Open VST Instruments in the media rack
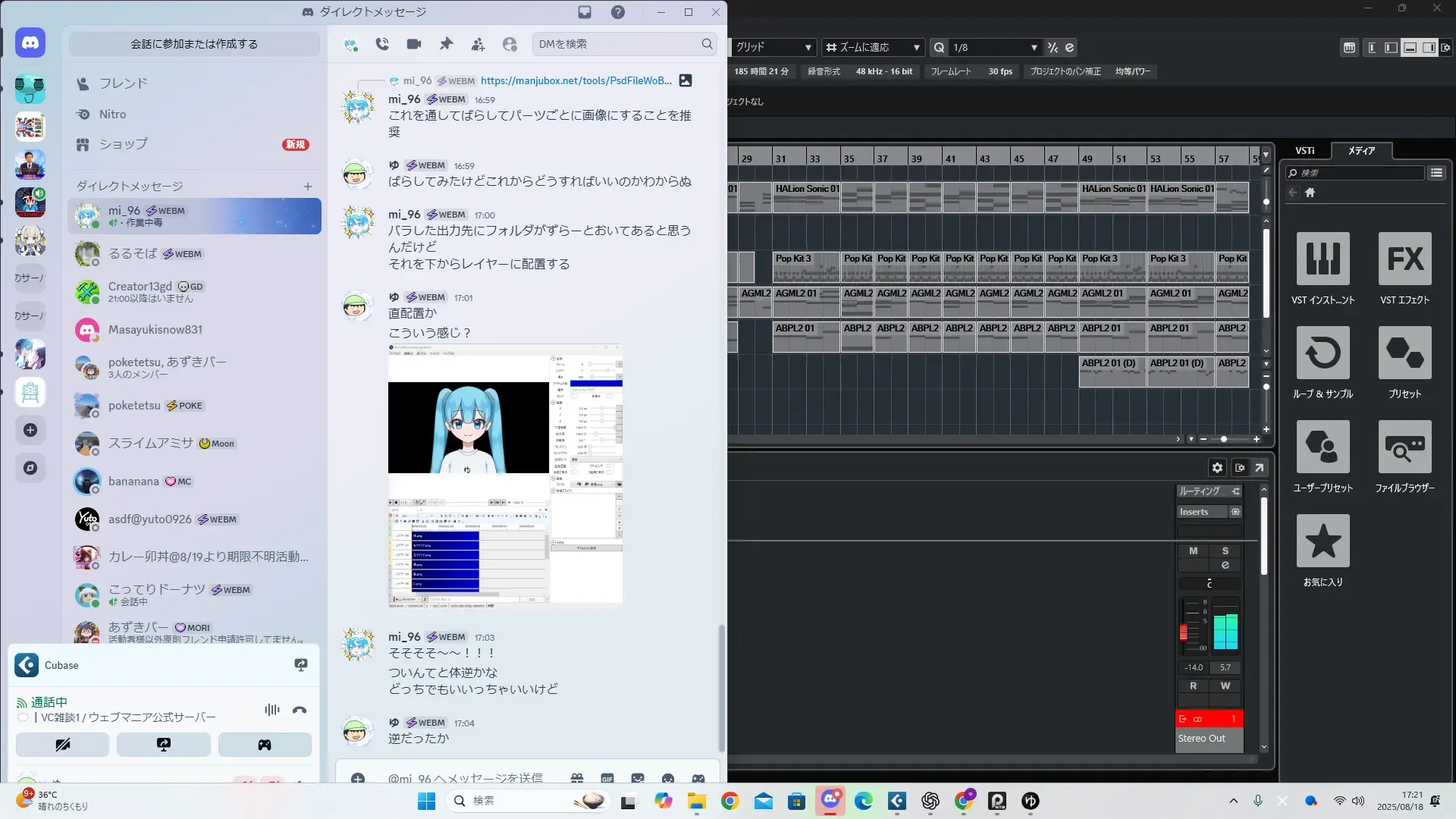 pos(1323,259)
